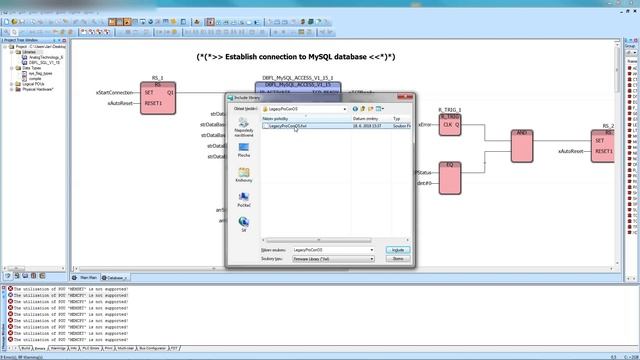The width and height of the screenshot is (640, 360).
Task: Click the Storno cancel button
Action: tap(398, 259)
